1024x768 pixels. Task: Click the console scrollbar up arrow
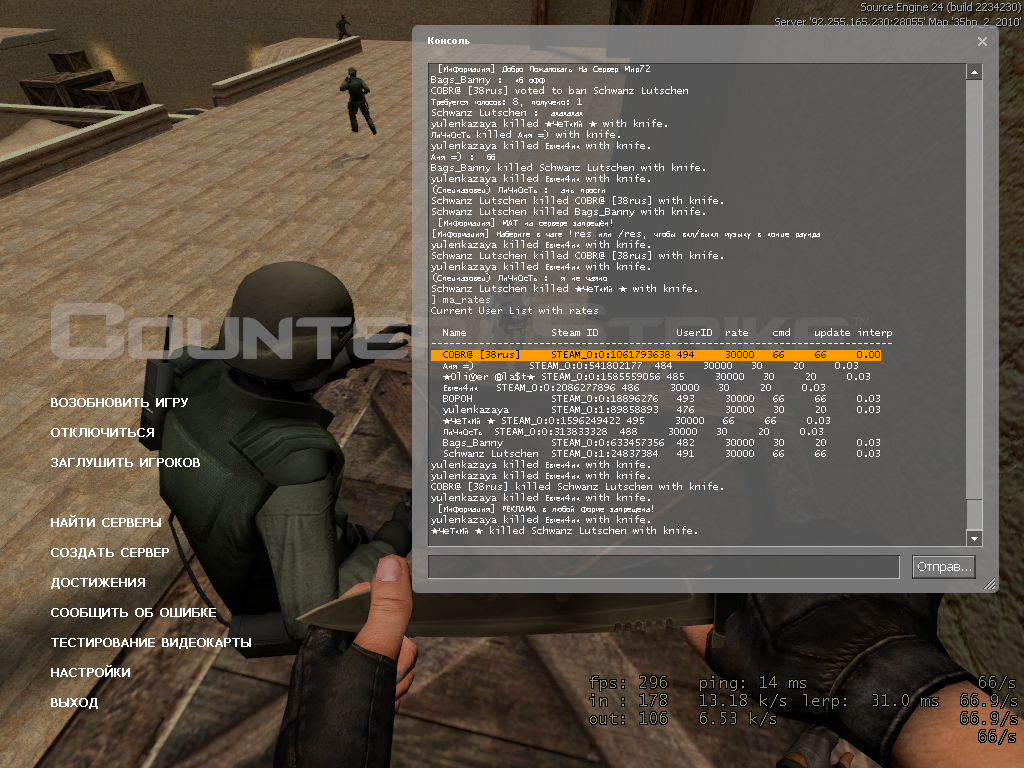(974, 72)
